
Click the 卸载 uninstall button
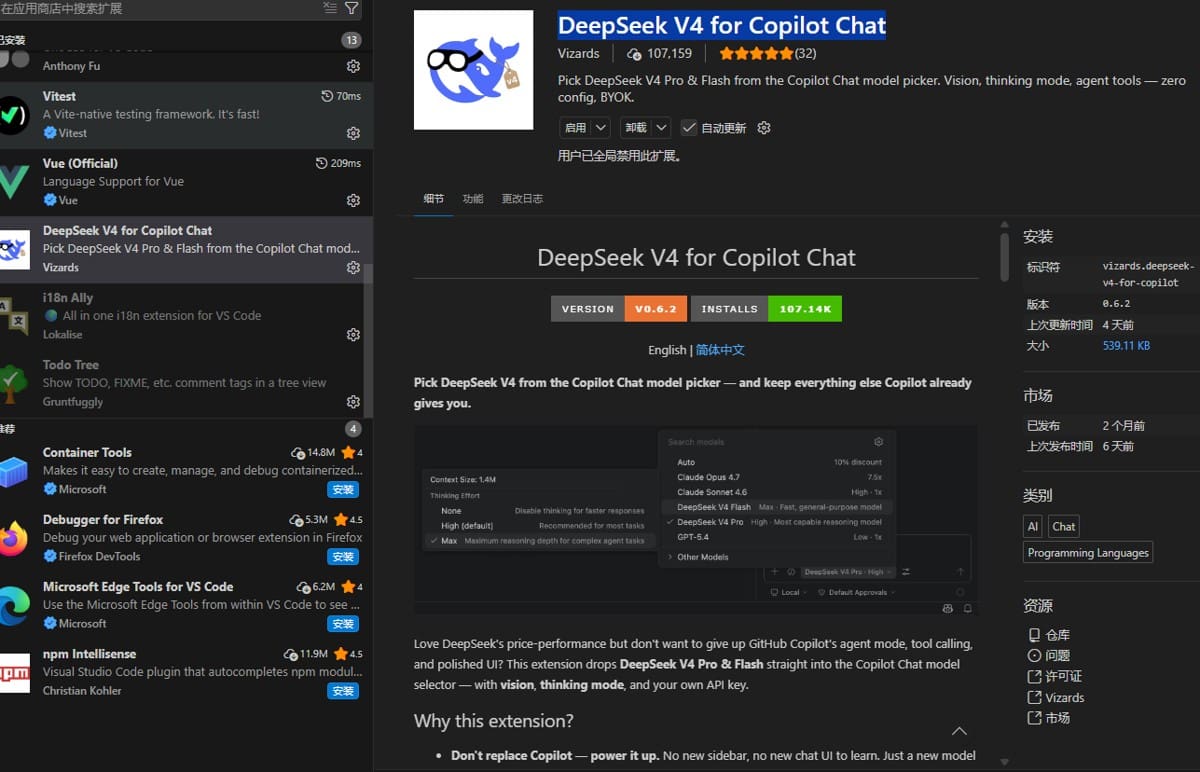635,128
